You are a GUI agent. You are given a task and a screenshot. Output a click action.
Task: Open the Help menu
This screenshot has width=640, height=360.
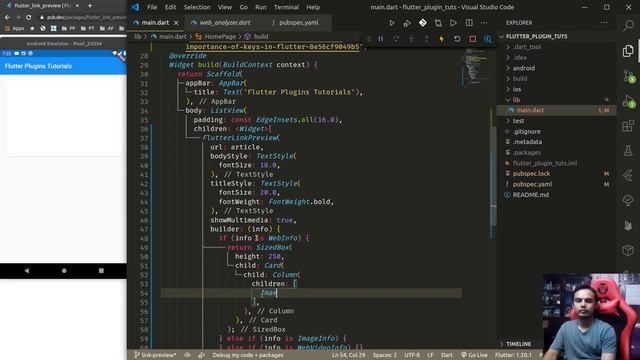pyautogui.click(x=313, y=7)
